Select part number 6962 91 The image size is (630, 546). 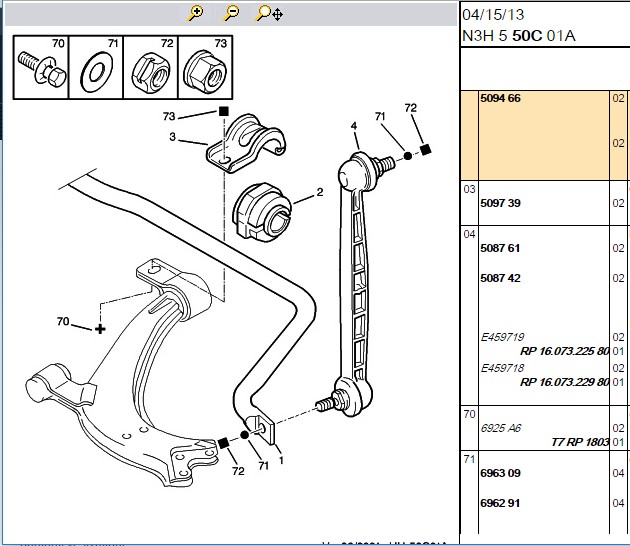tap(500, 503)
